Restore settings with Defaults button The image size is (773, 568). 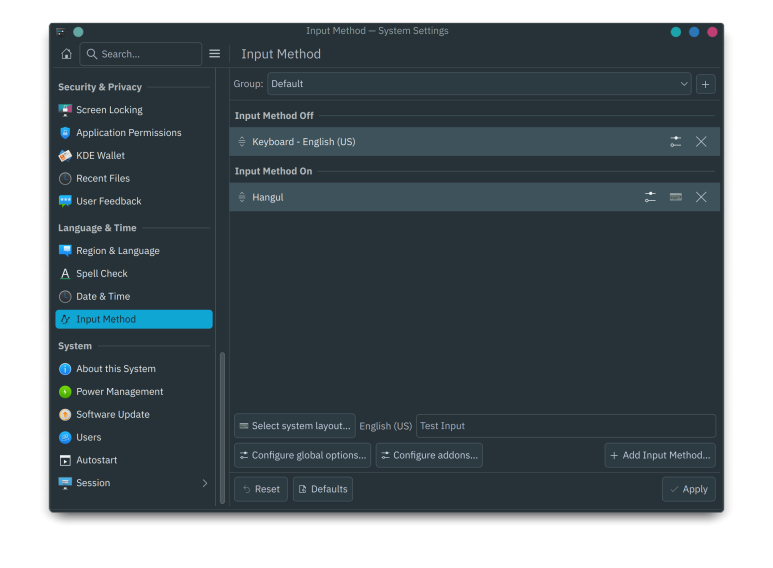click(x=323, y=489)
